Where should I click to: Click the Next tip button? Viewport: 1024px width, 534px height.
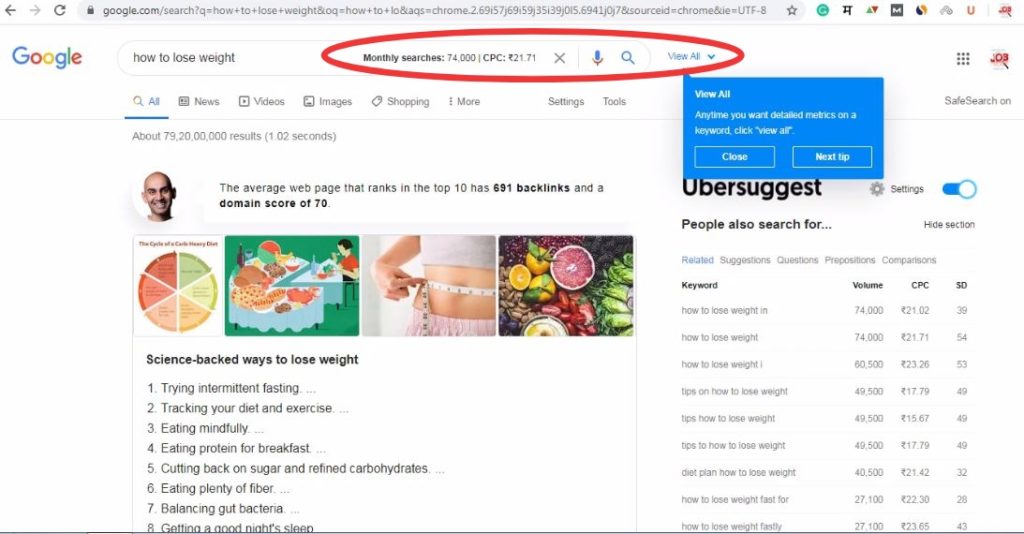(x=832, y=157)
